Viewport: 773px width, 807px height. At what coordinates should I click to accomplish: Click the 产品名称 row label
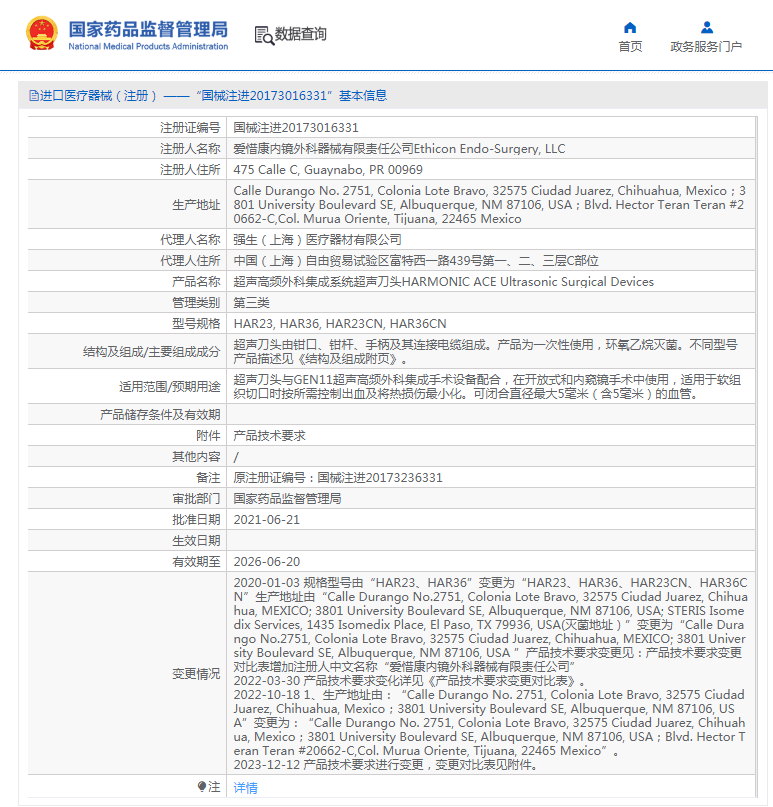tap(196, 282)
